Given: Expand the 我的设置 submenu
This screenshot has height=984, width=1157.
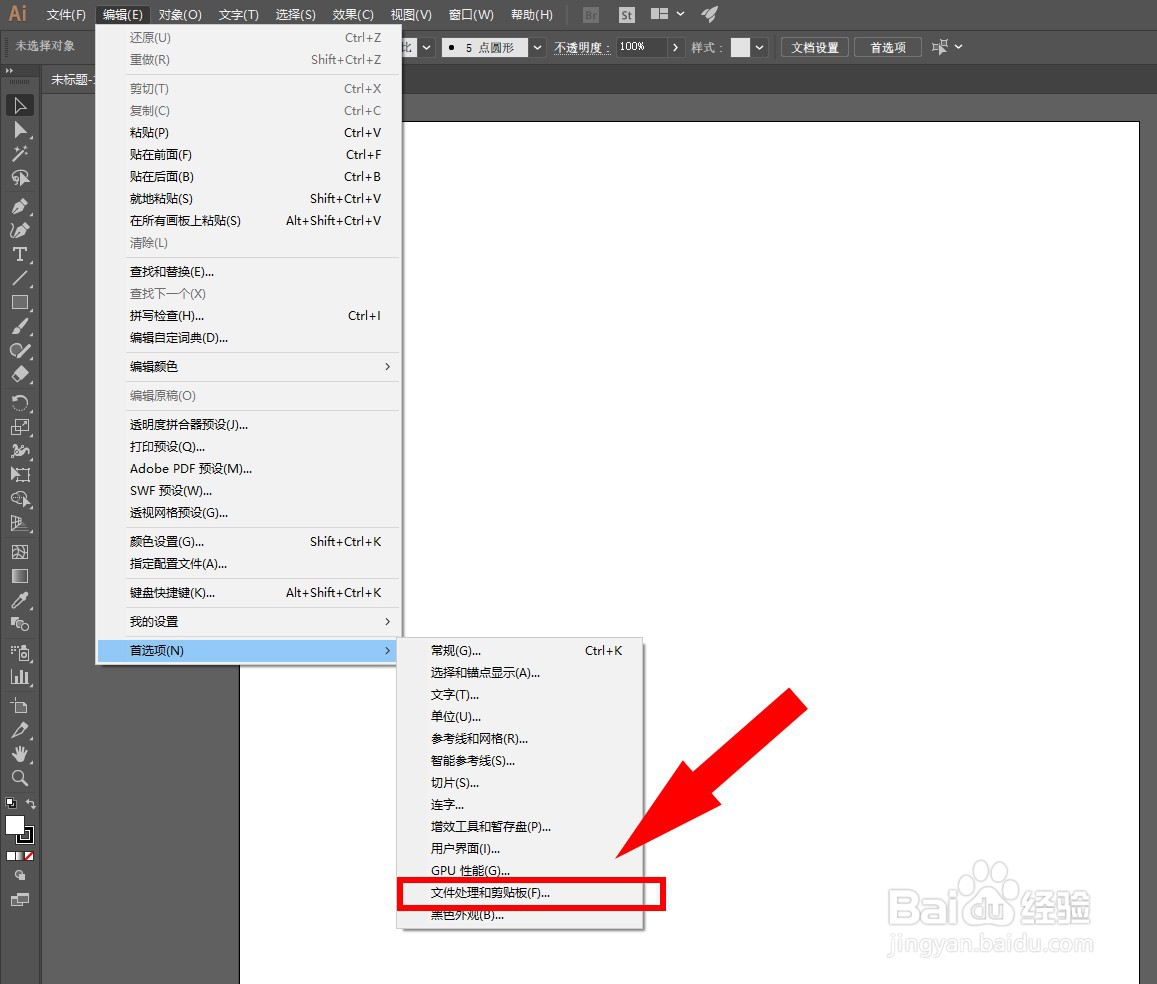Looking at the screenshot, I should pyautogui.click(x=249, y=622).
